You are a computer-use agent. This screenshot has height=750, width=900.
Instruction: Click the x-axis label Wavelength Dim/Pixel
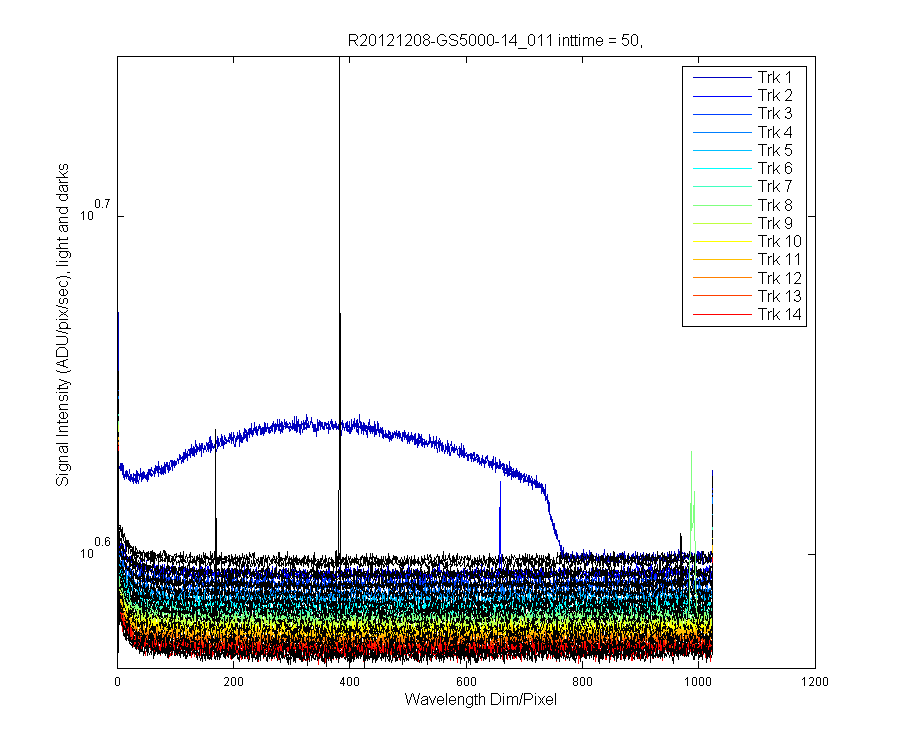click(x=480, y=700)
